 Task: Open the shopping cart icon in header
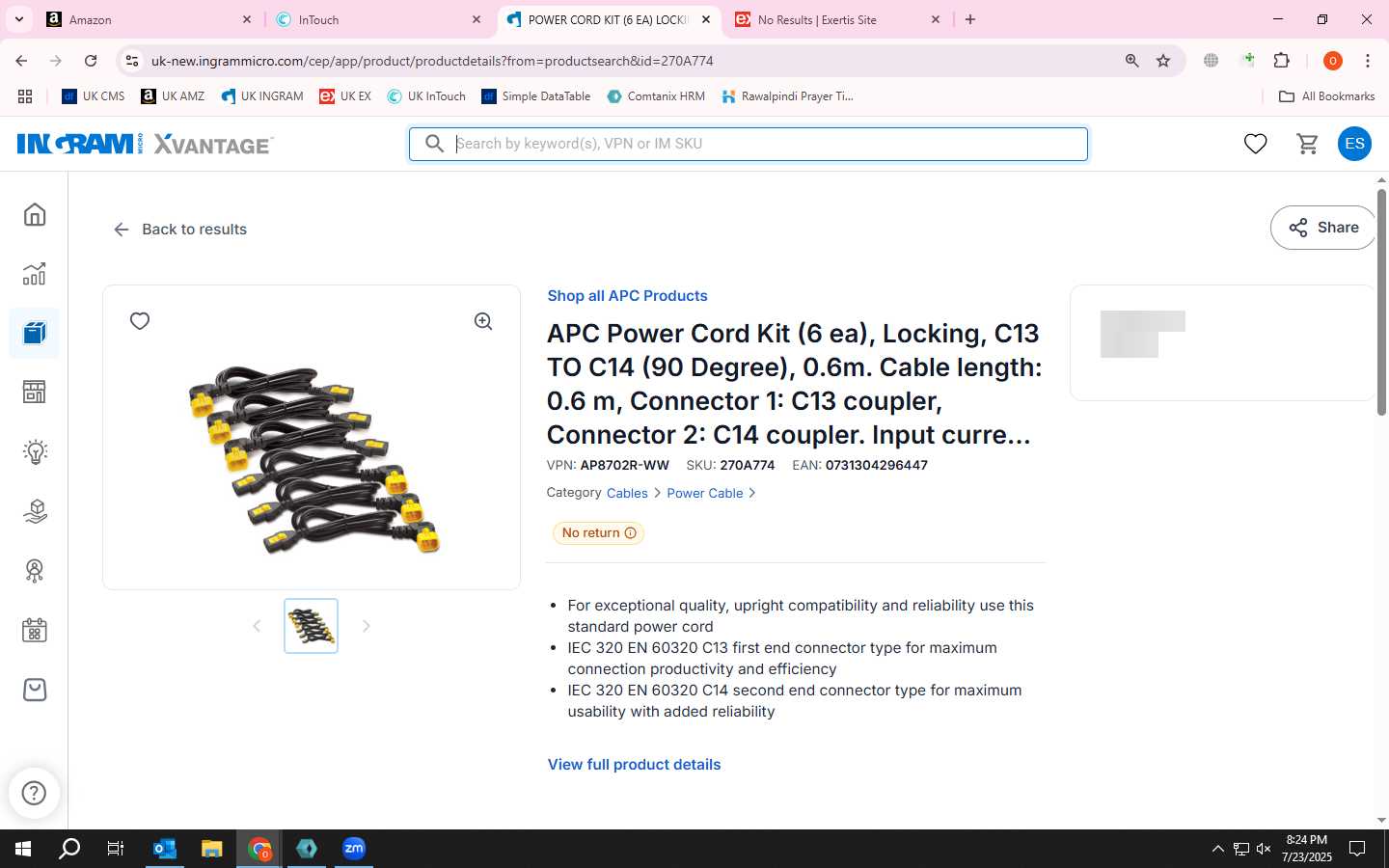pos(1308,144)
